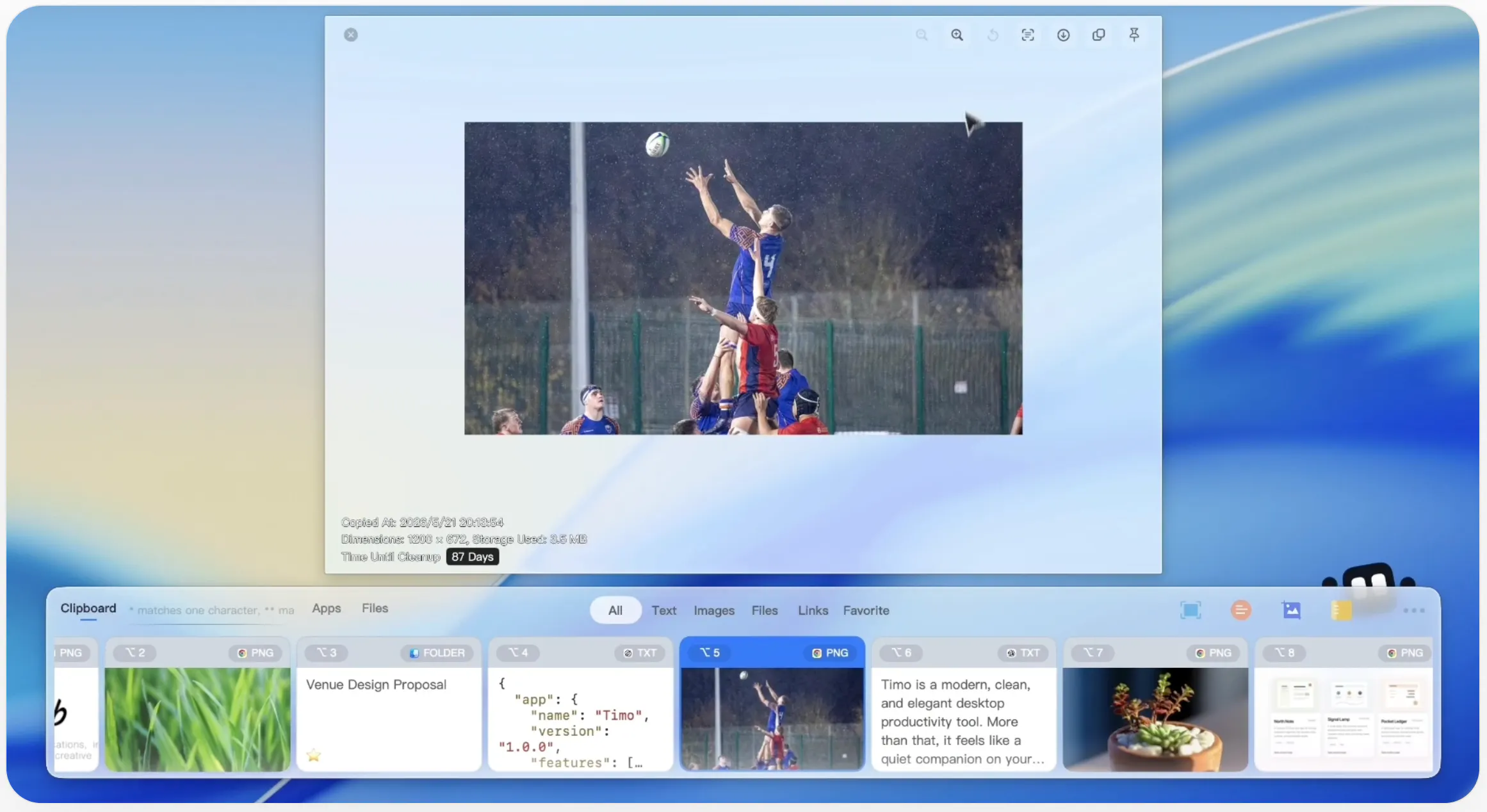The width and height of the screenshot is (1487, 812).
Task: Click the ⌥3 shortcut badge
Action: click(327, 653)
